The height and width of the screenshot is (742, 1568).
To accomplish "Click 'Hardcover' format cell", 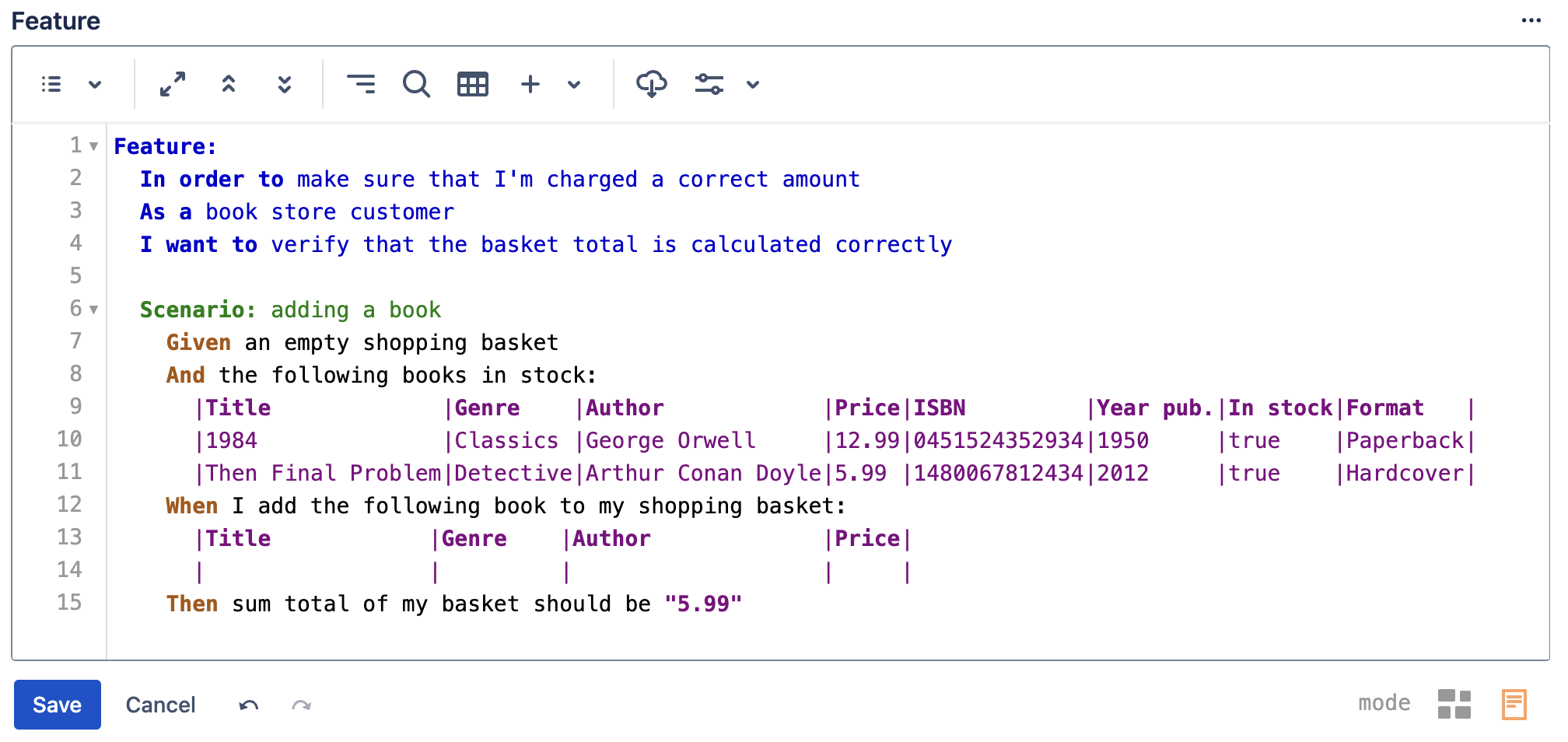I will 1405,473.
